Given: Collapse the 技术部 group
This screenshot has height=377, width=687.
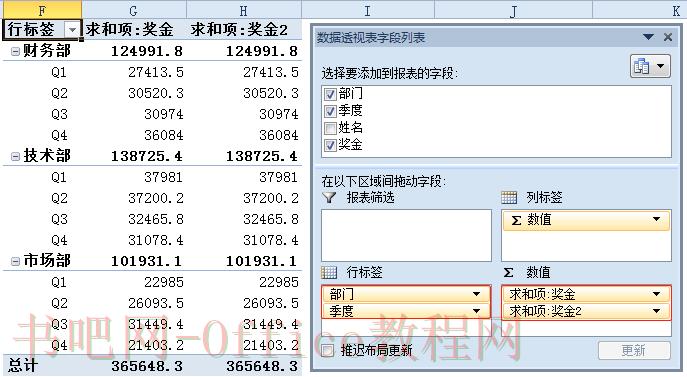Looking at the screenshot, I should (15, 156).
